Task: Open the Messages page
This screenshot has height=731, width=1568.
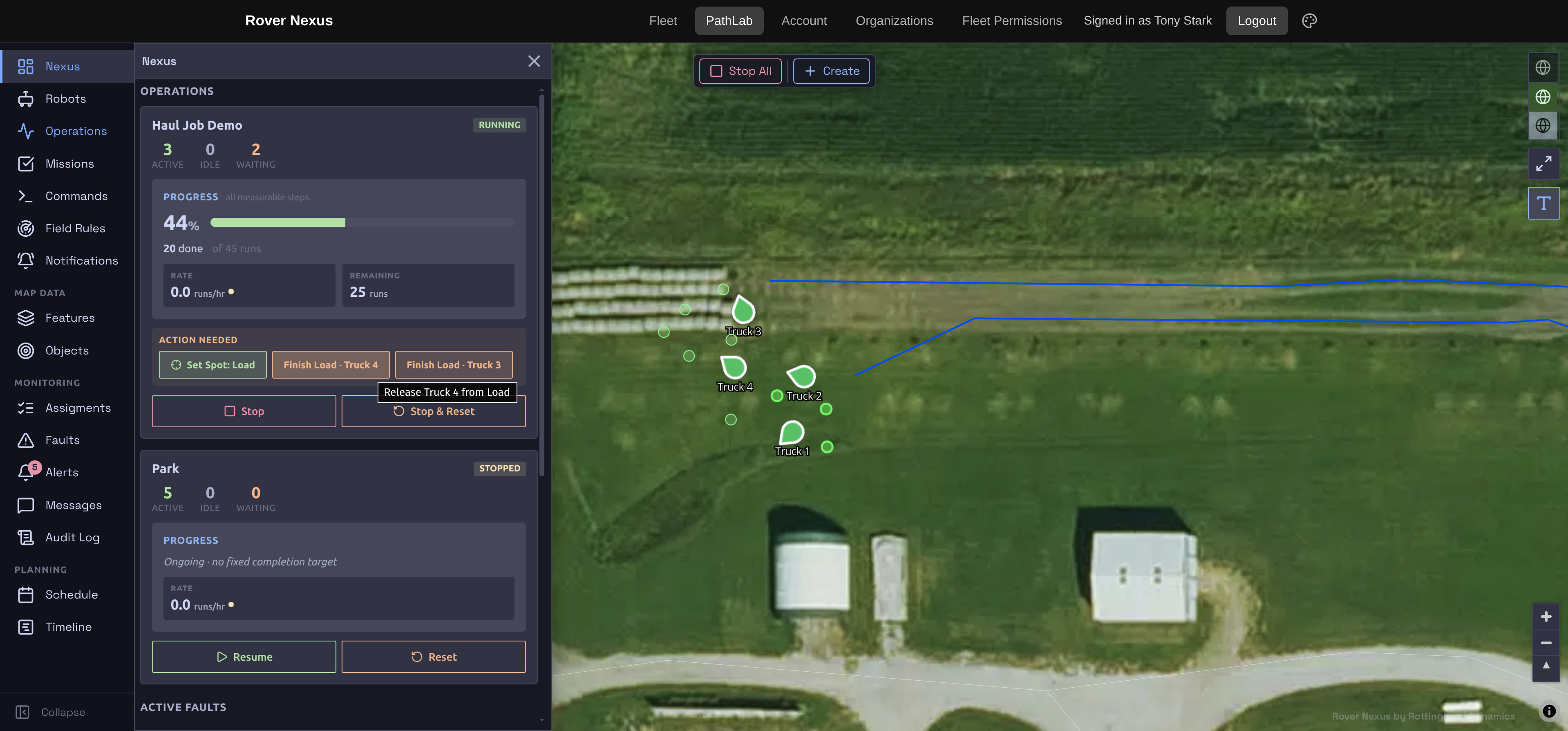Action: click(67, 505)
